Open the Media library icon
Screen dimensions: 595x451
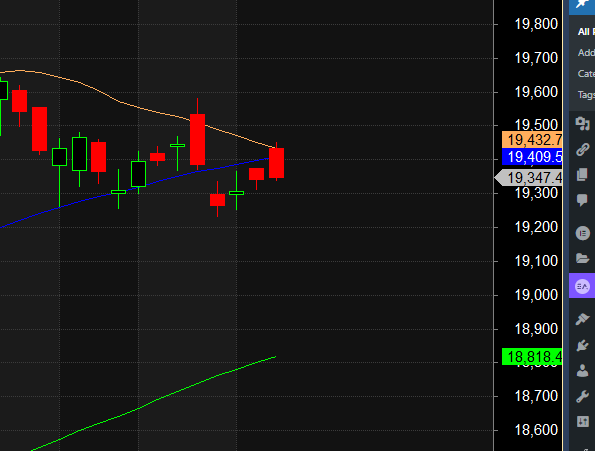pos(582,124)
